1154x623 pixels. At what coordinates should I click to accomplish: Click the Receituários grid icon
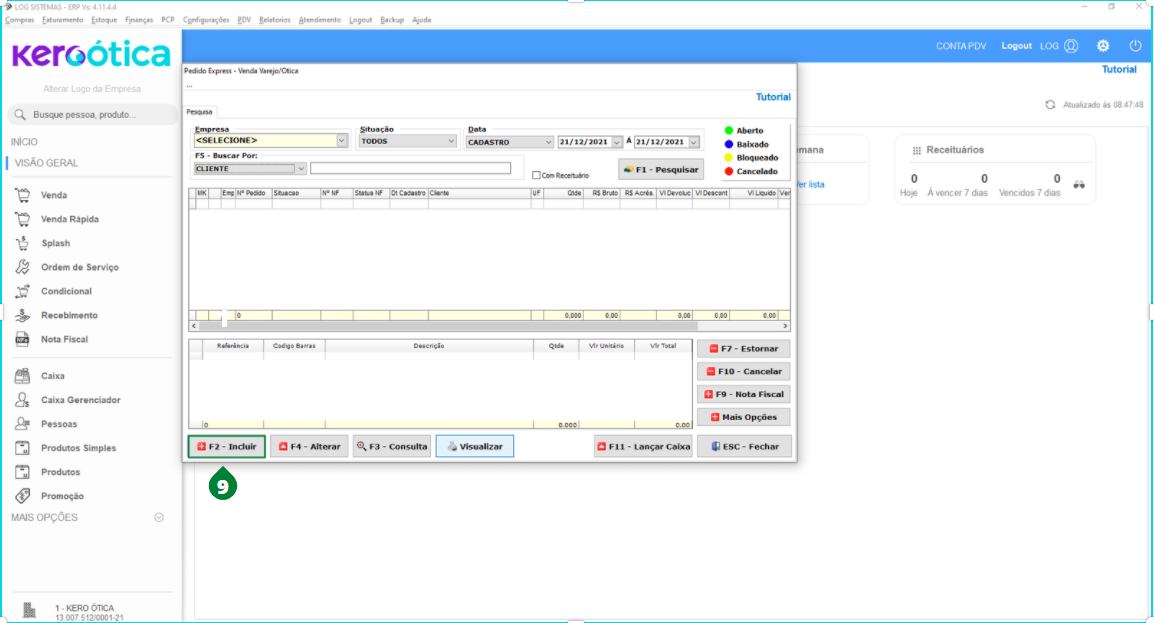pyautogui.click(x=916, y=150)
